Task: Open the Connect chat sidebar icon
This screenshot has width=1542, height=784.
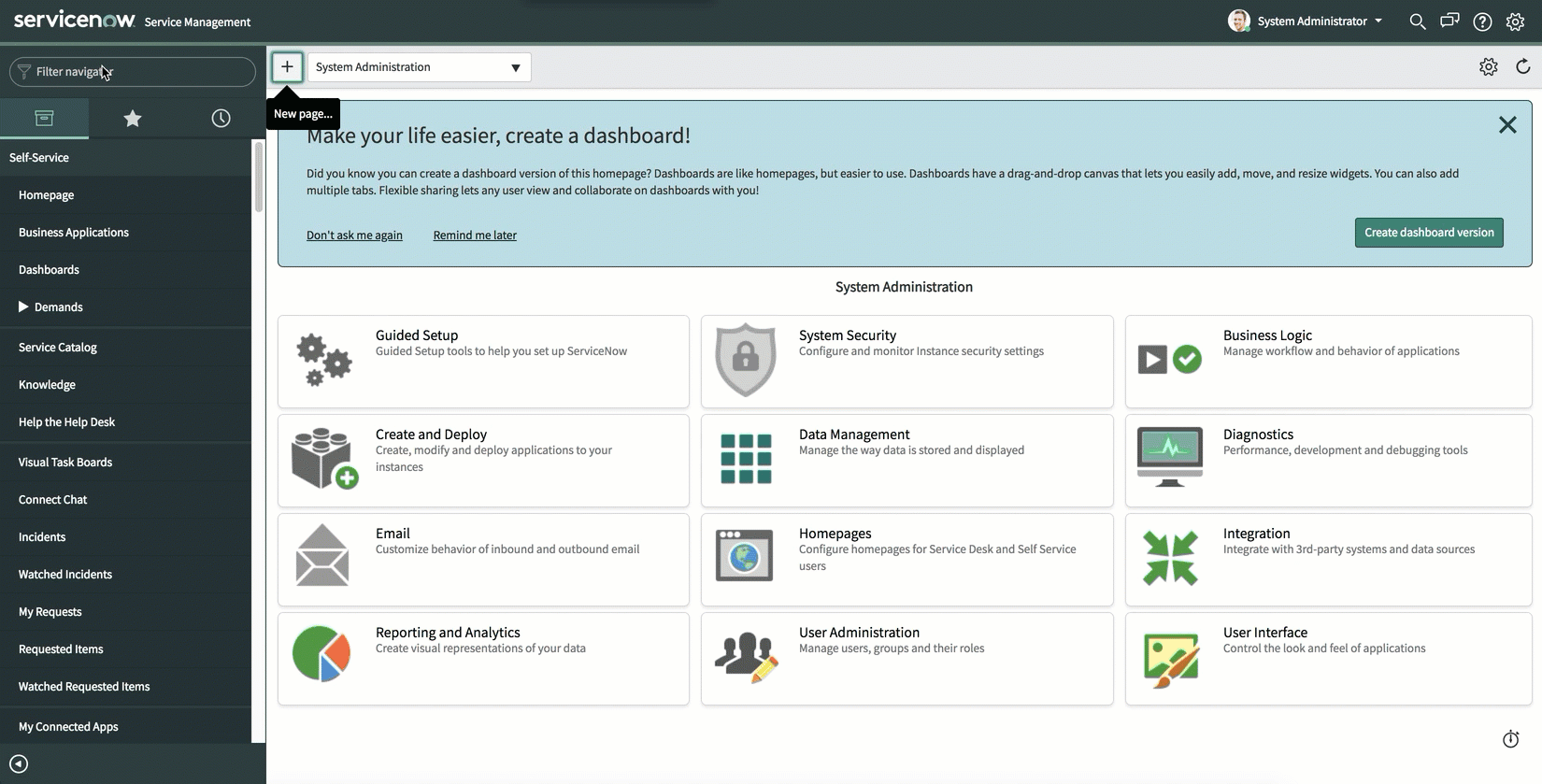Action: 1449,21
